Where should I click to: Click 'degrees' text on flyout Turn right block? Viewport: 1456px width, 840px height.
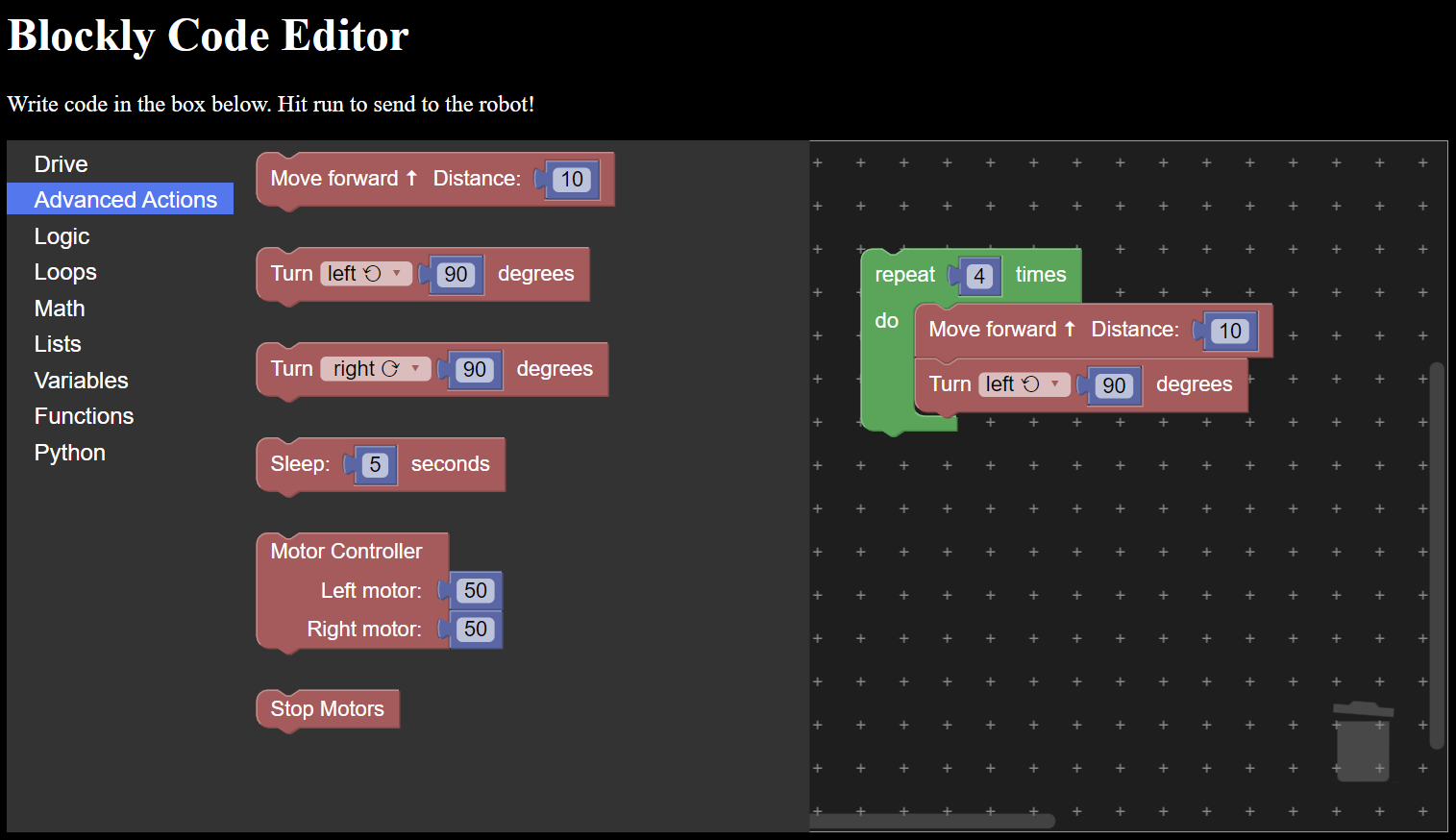[x=555, y=369]
